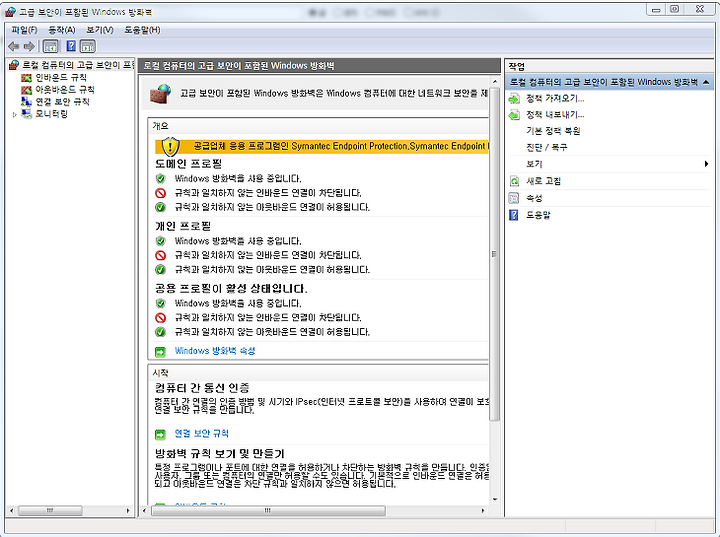Viewport: 720px width, 537px height.
Task: Click the title bar application icon
Action: 10,11
